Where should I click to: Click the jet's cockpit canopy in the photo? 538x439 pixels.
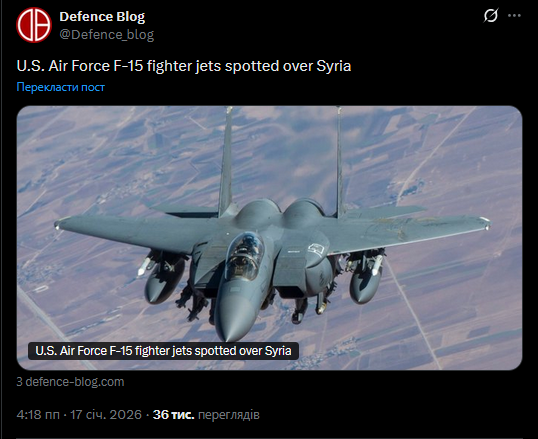point(245,256)
